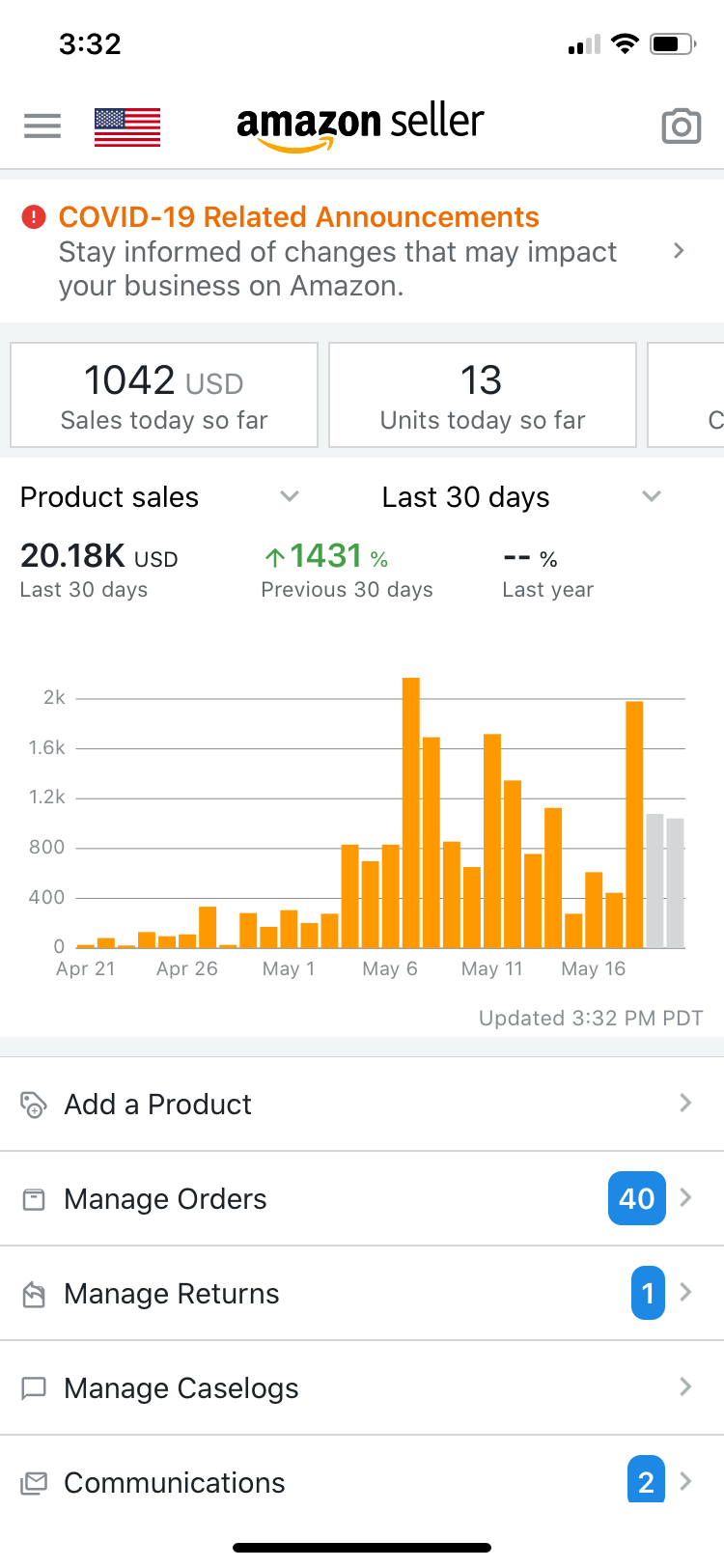Expand the Product sales metric dropdown
This screenshot has height=1568, width=724.
pyautogui.click(x=289, y=496)
